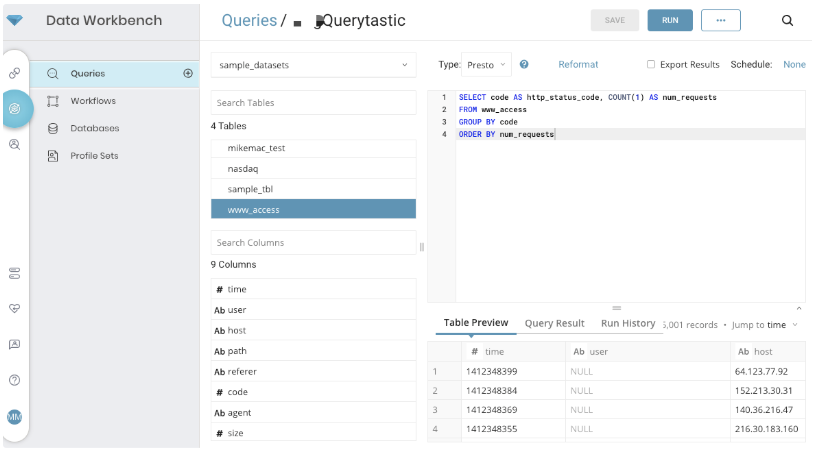Click the results panel resize handle

(616, 308)
